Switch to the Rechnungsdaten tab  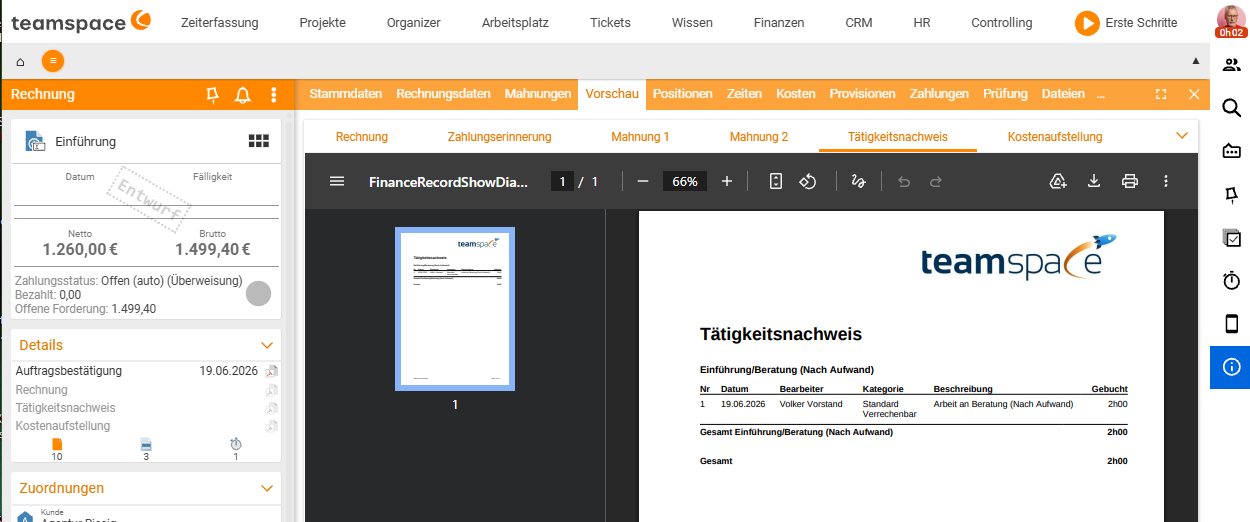pyautogui.click(x=443, y=94)
